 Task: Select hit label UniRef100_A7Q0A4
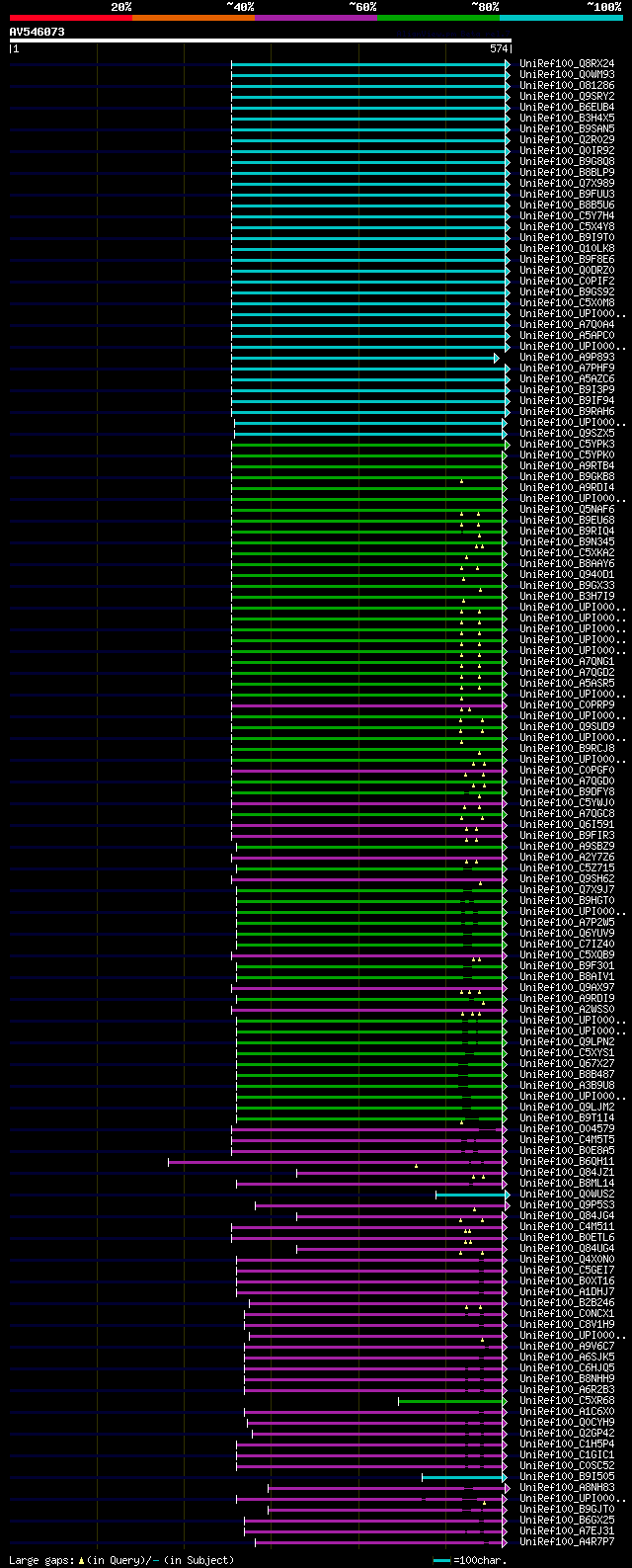[569, 324]
